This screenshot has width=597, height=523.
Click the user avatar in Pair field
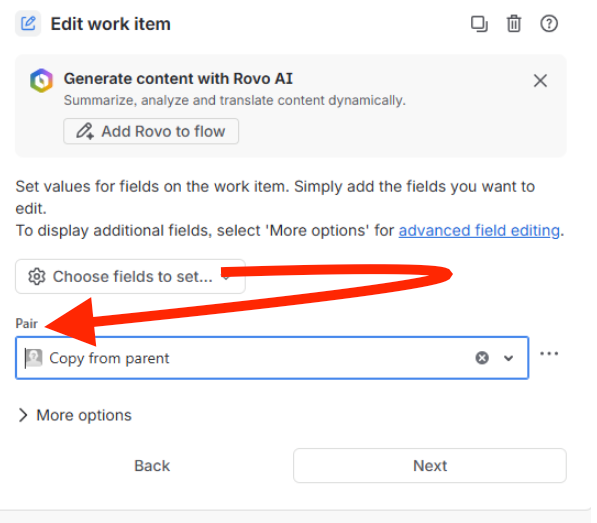(x=34, y=358)
